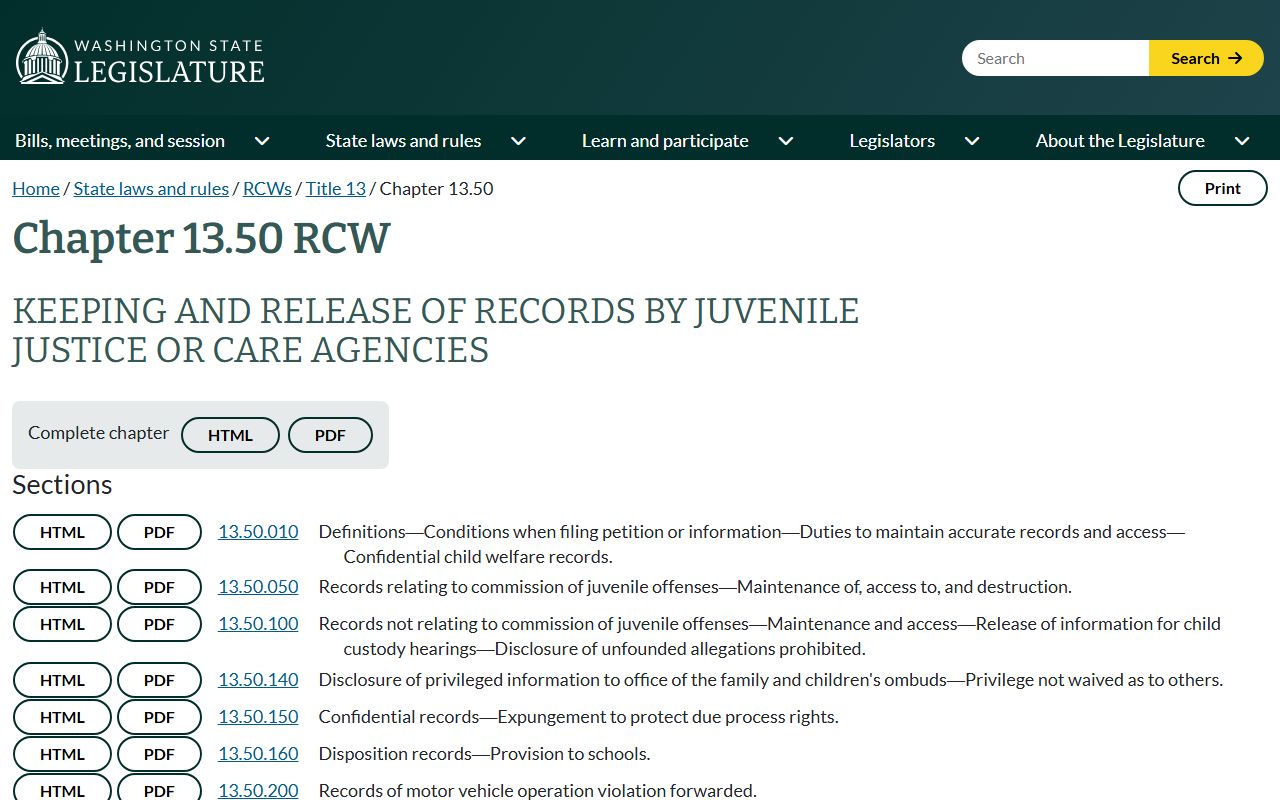Open PDF version of section 13.50.050

[159, 587]
